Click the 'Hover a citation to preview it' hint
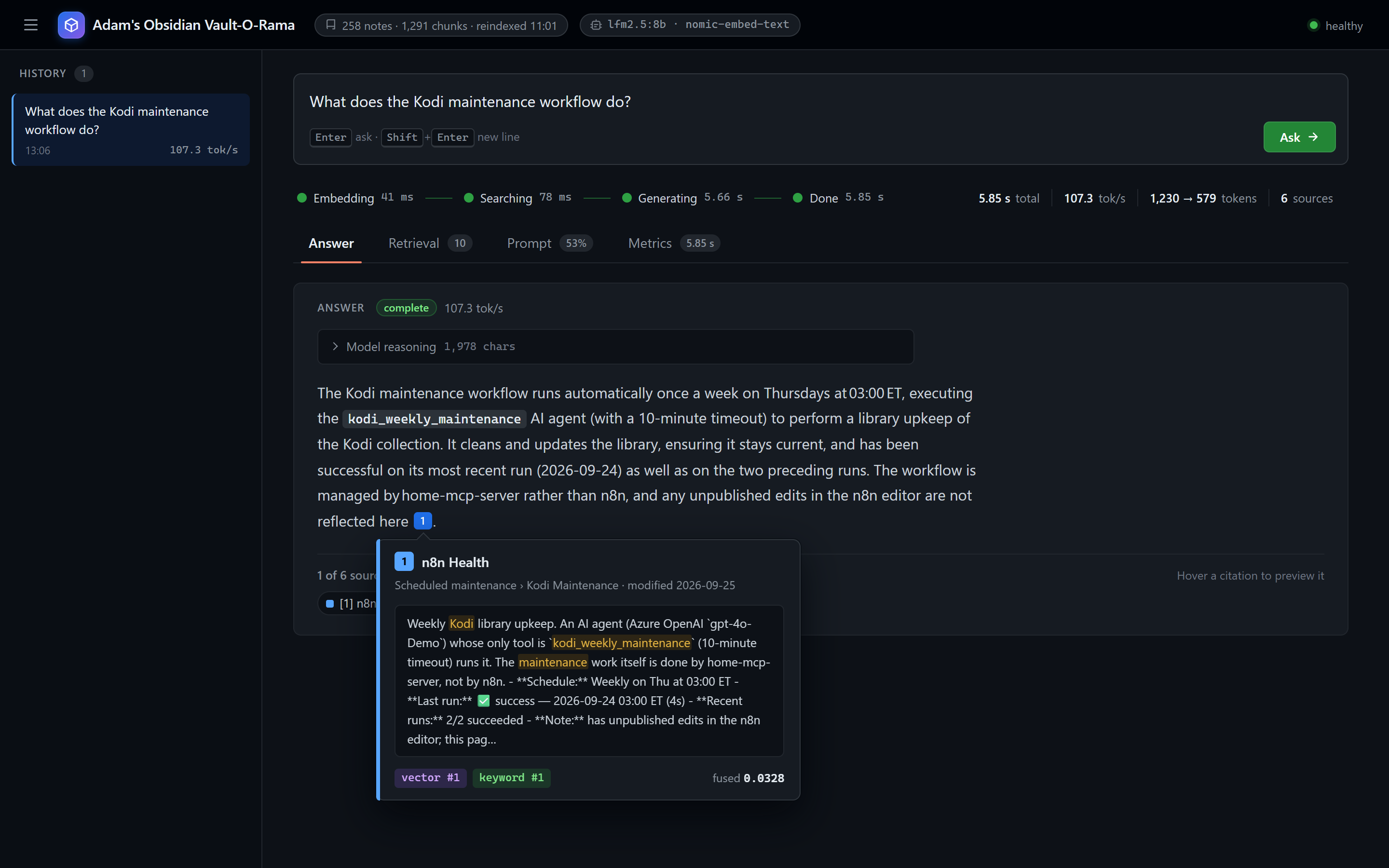The height and width of the screenshot is (868, 1389). [x=1250, y=575]
